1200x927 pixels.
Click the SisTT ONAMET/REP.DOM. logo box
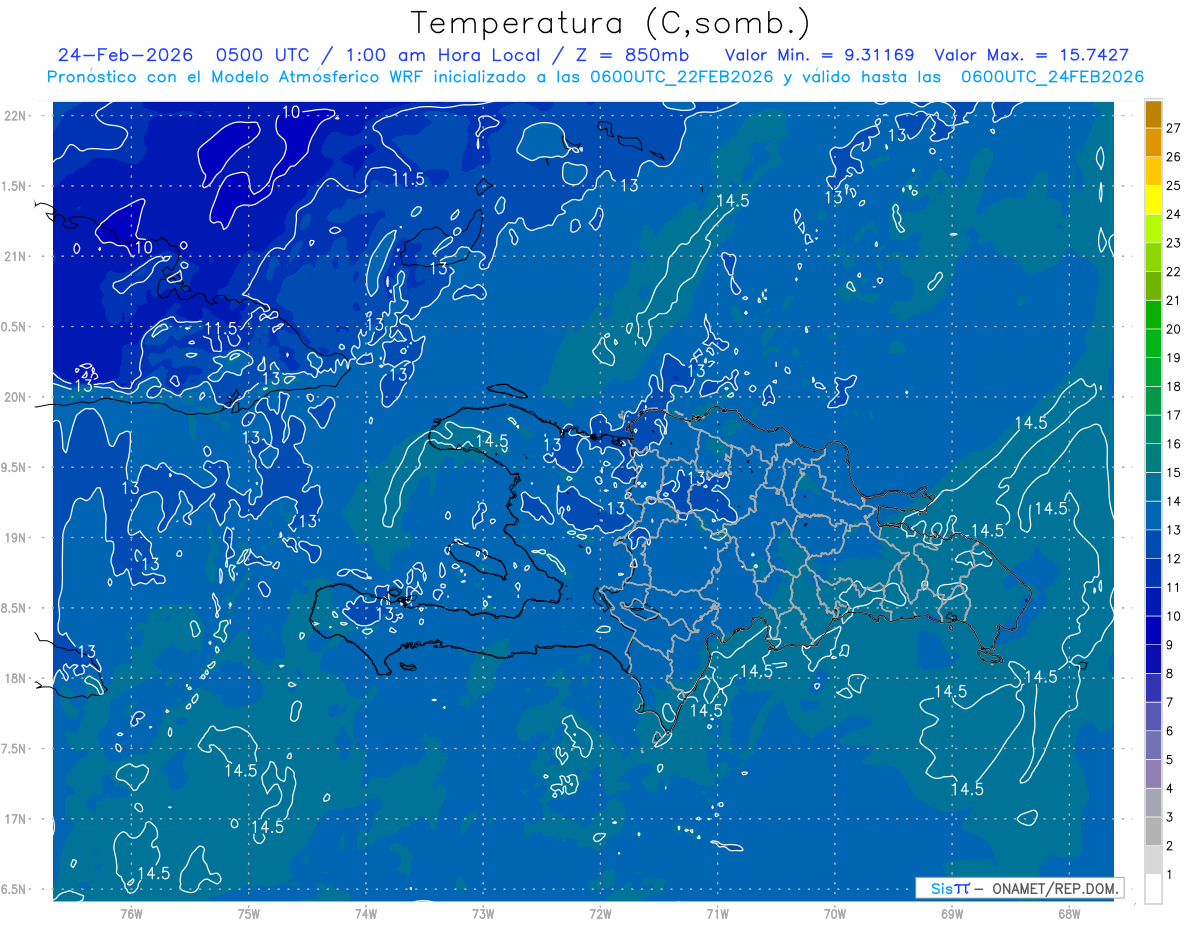pos(1019,888)
